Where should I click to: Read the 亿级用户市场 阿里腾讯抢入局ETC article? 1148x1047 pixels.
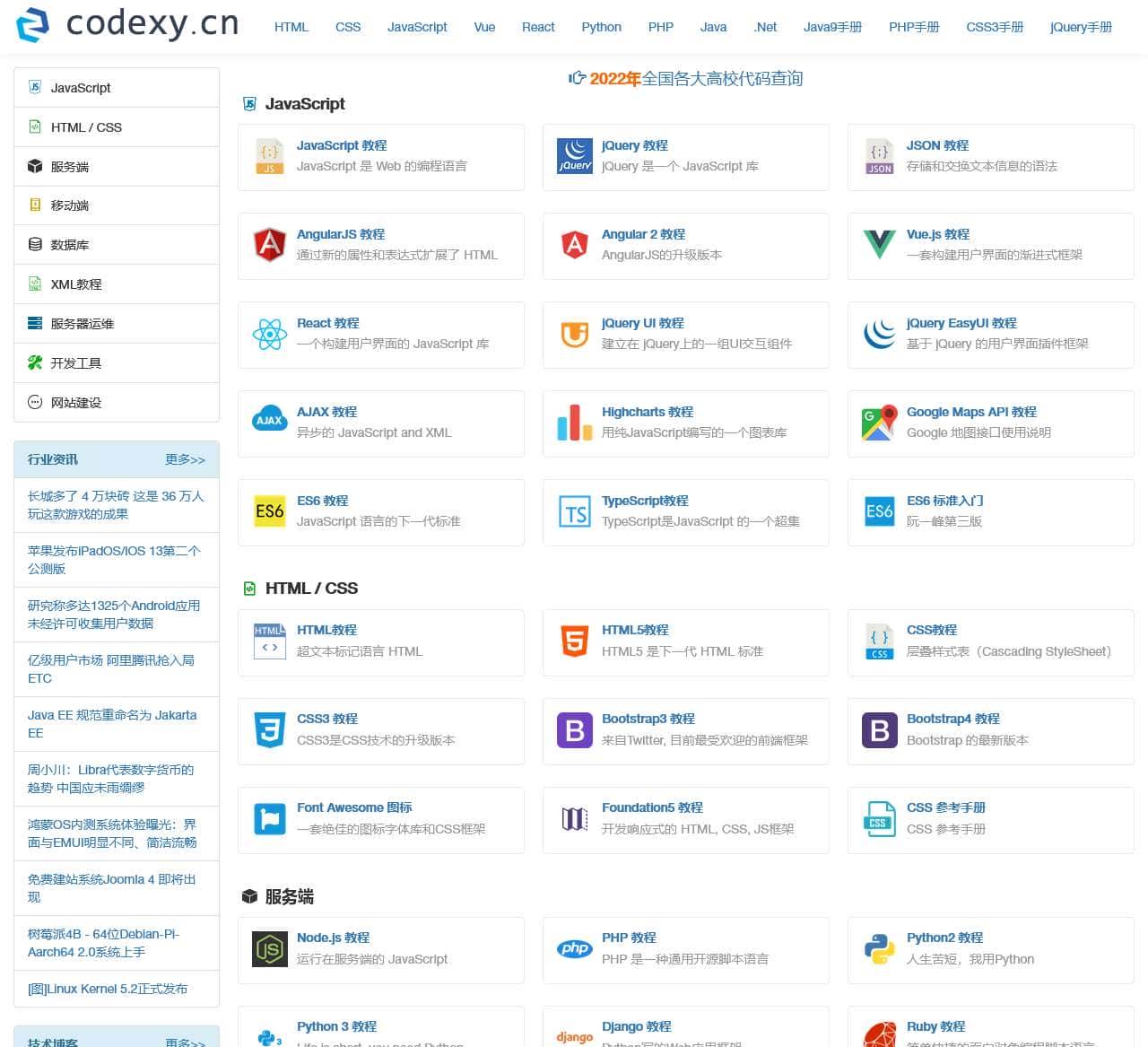[111, 669]
